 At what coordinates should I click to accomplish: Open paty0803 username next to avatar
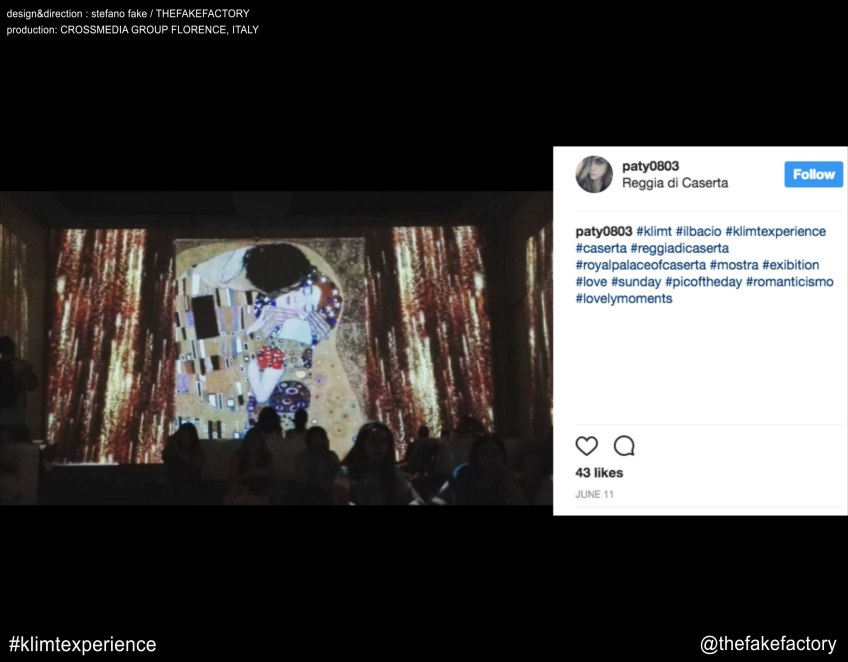click(651, 166)
